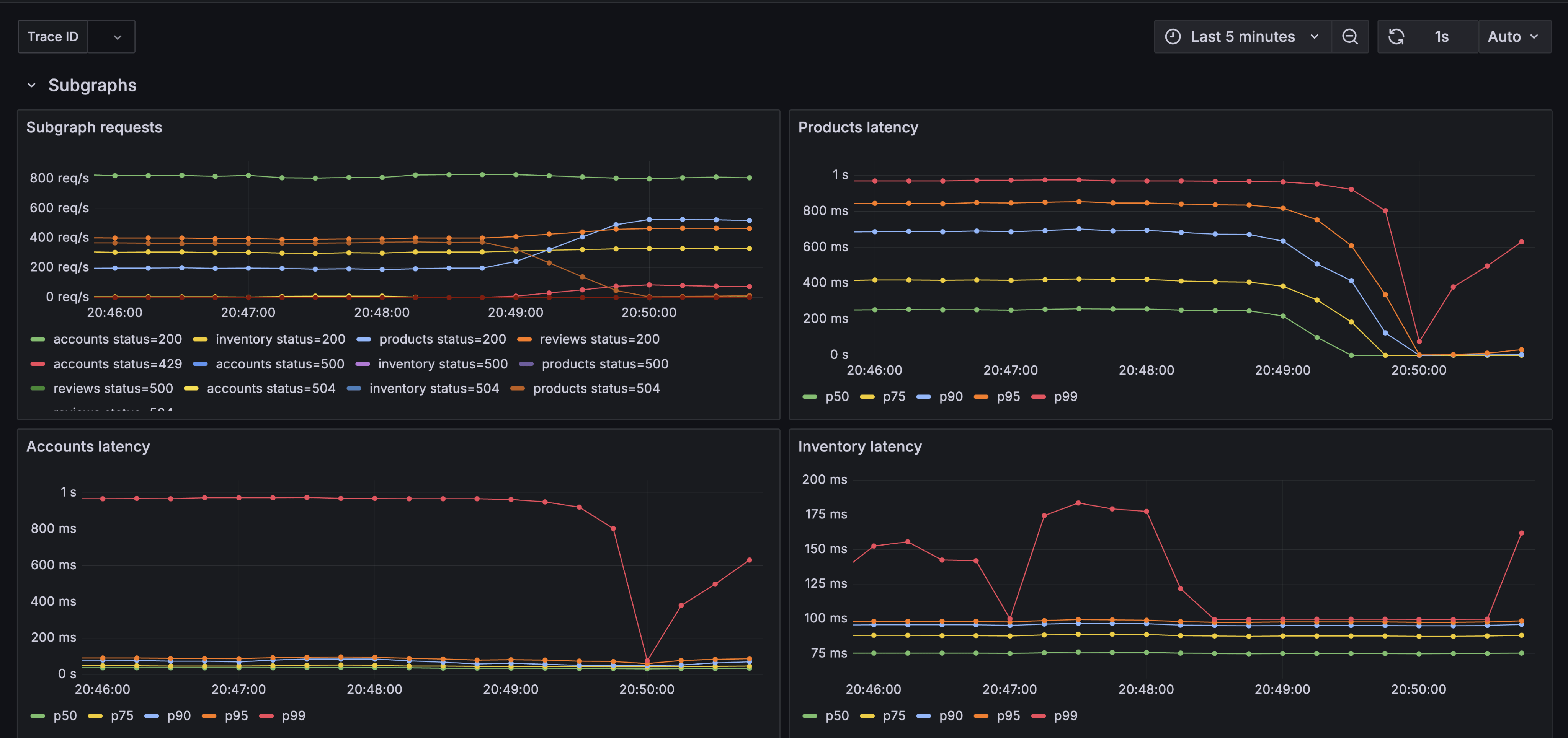Image resolution: width=1568 pixels, height=738 pixels.
Task: Click accounts status=429 legend color swatch
Action: [38, 364]
